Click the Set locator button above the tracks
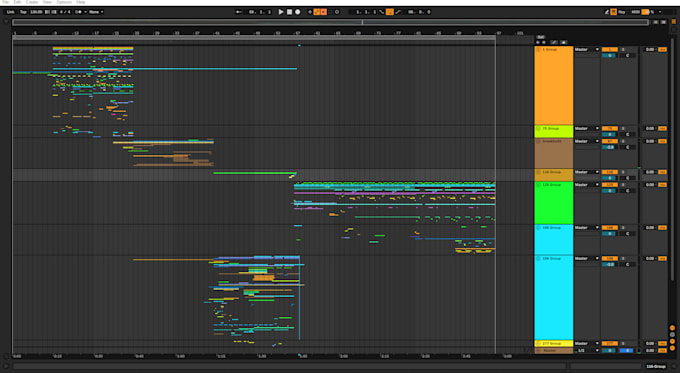Image resolution: width=680 pixels, height=373 pixels. click(x=541, y=37)
